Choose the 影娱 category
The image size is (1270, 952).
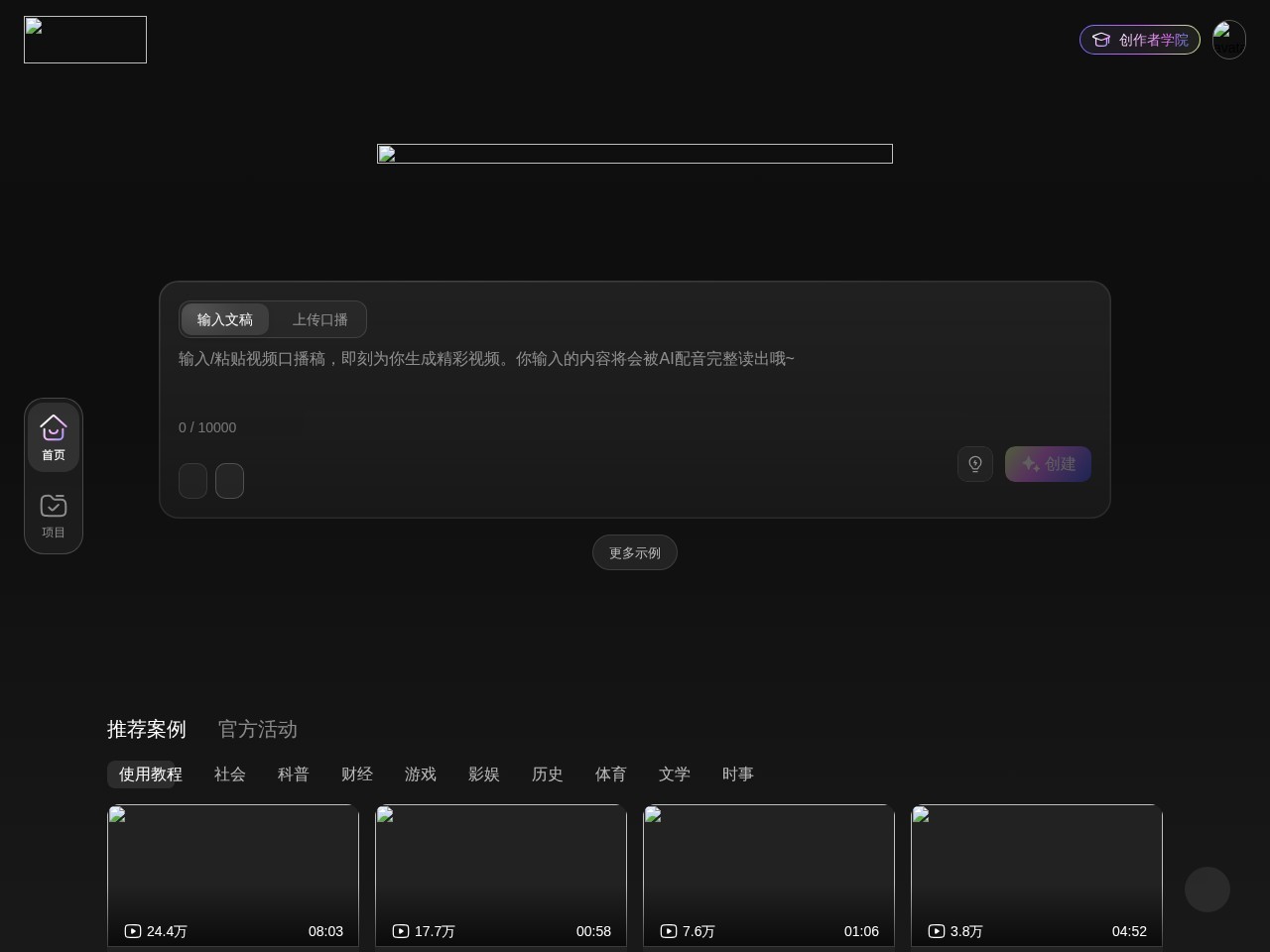484,774
